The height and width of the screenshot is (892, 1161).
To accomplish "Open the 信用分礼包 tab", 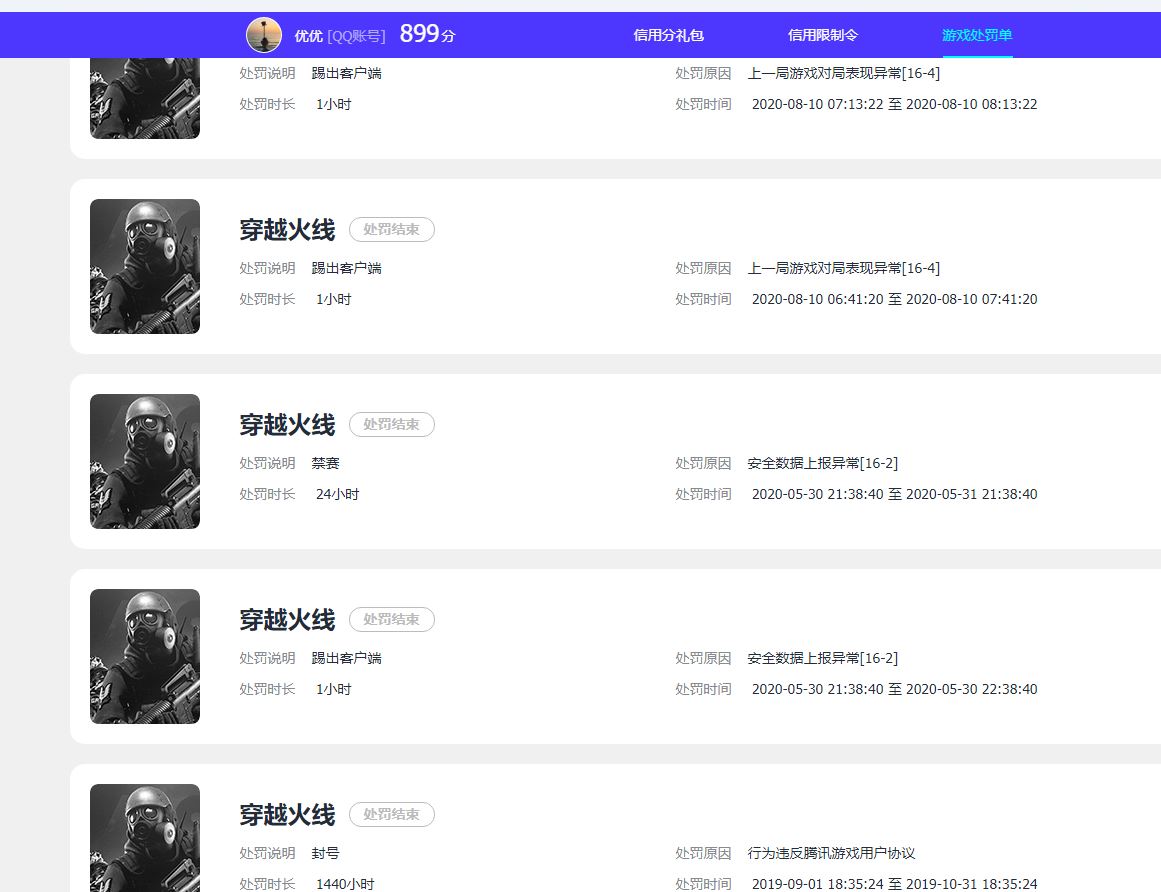I will 668,35.
